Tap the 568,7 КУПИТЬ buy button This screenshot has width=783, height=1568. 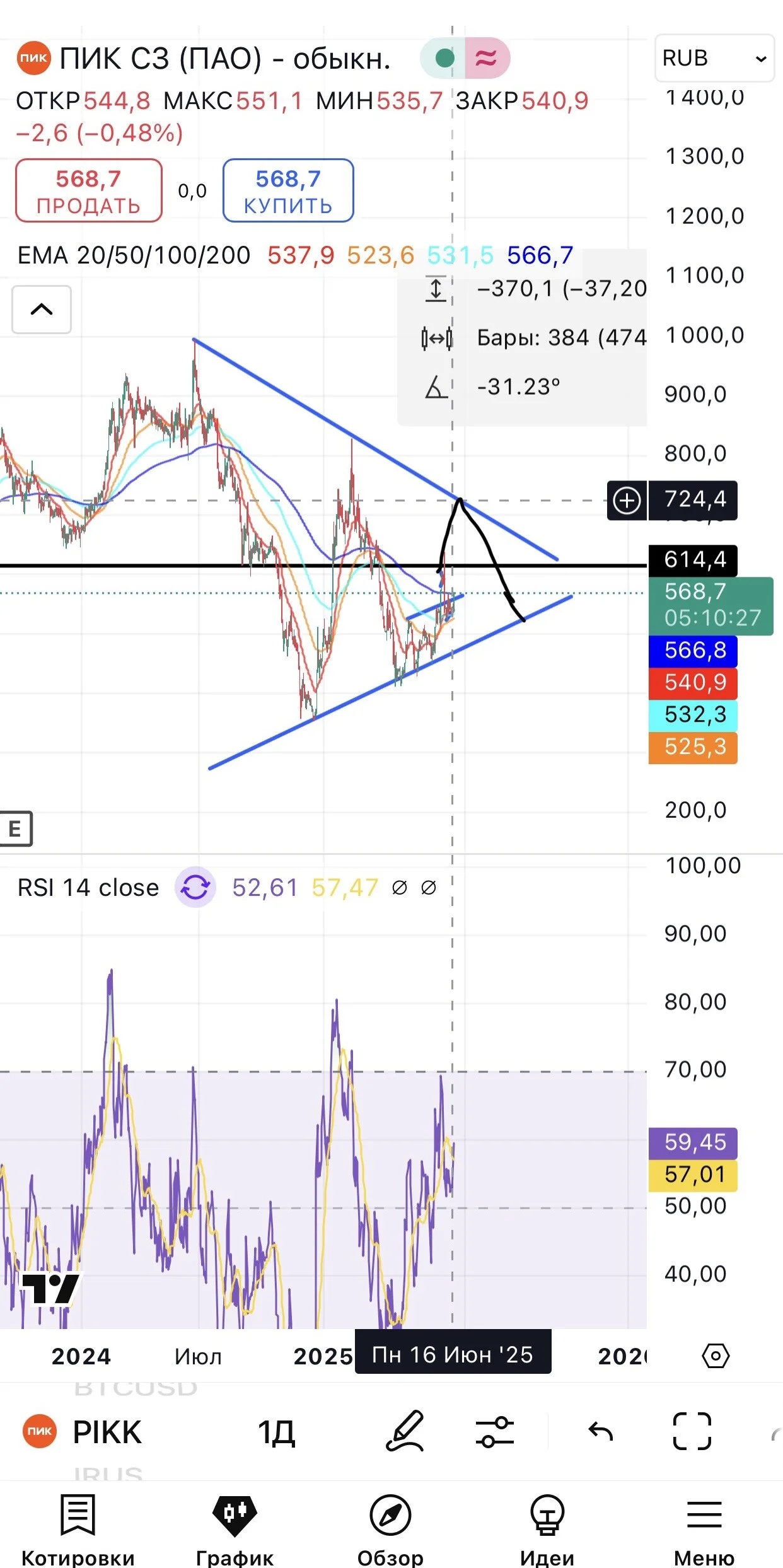pos(288,190)
